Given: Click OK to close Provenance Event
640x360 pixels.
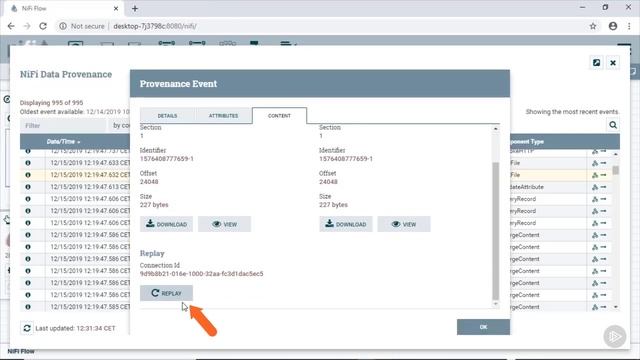Looking at the screenshot, I should [x=483, y=327].
